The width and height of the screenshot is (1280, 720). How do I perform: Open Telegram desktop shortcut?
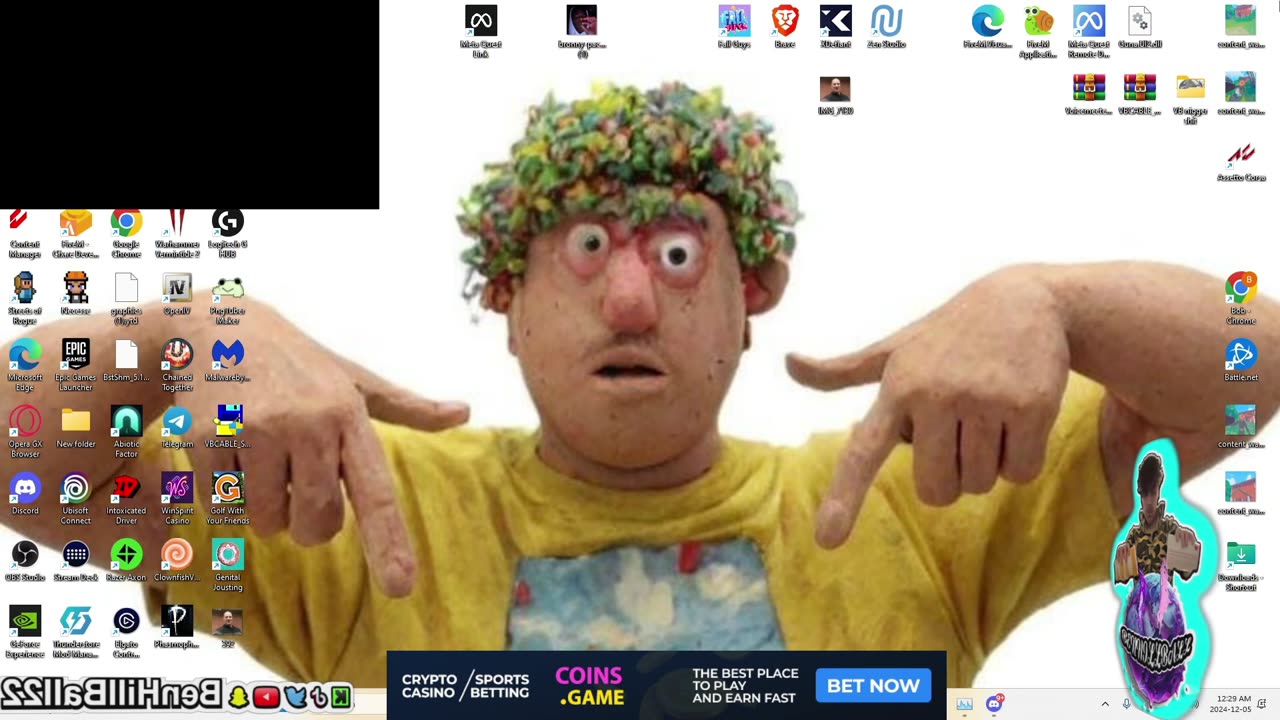[x=177, y=428]
